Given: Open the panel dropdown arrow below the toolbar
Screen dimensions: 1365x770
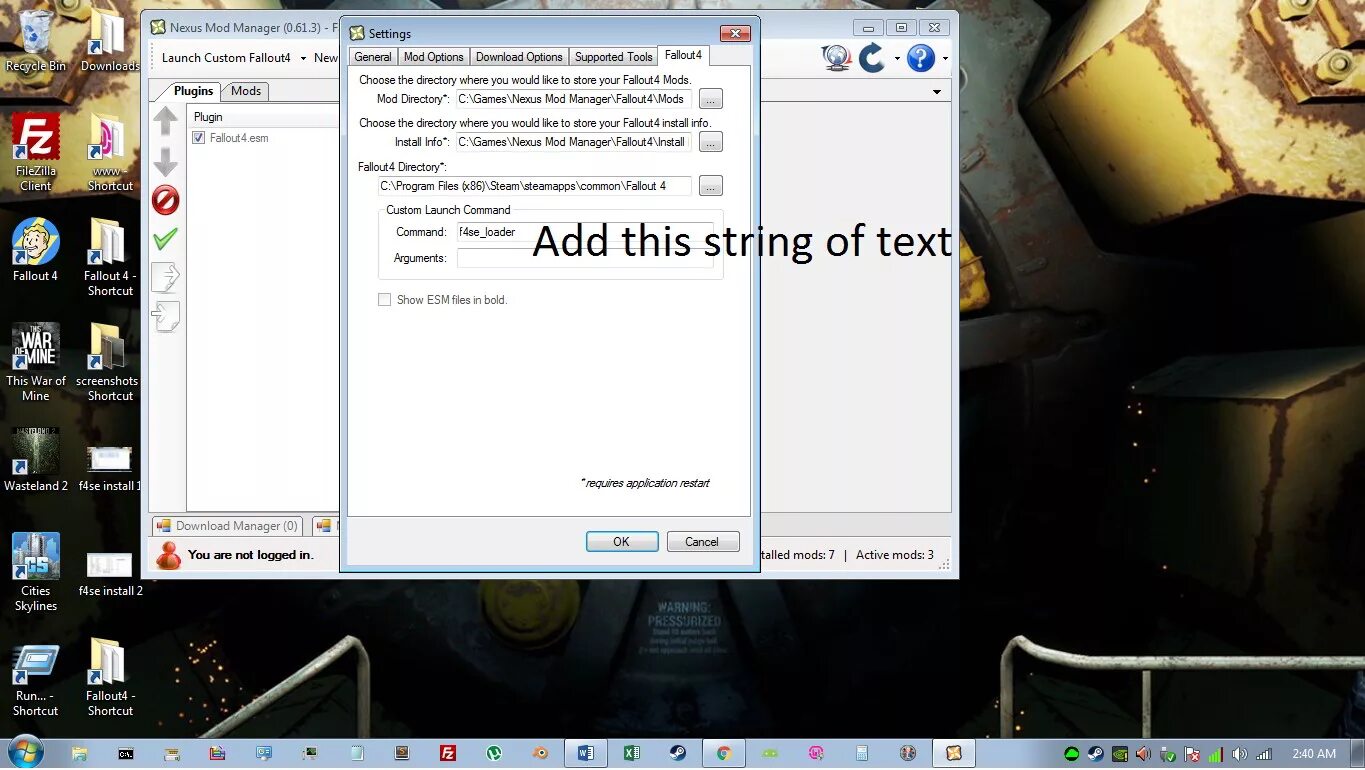Looking at the screenshot, I should (x=937, y=92).
